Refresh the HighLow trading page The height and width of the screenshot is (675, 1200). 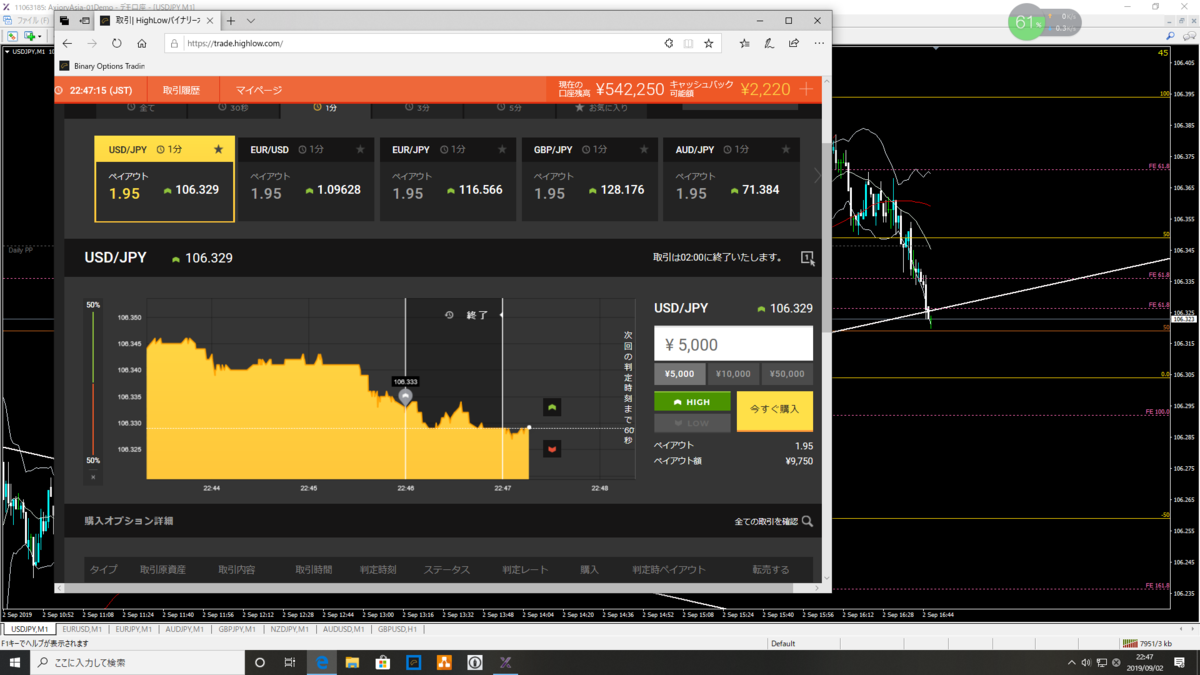click(x=116, y=44)
